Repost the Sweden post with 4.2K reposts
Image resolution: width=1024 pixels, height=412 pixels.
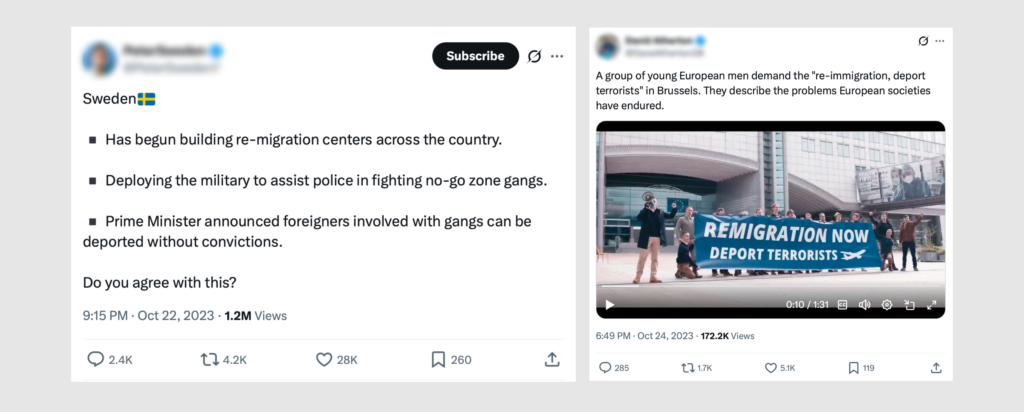tap(210, 359)
